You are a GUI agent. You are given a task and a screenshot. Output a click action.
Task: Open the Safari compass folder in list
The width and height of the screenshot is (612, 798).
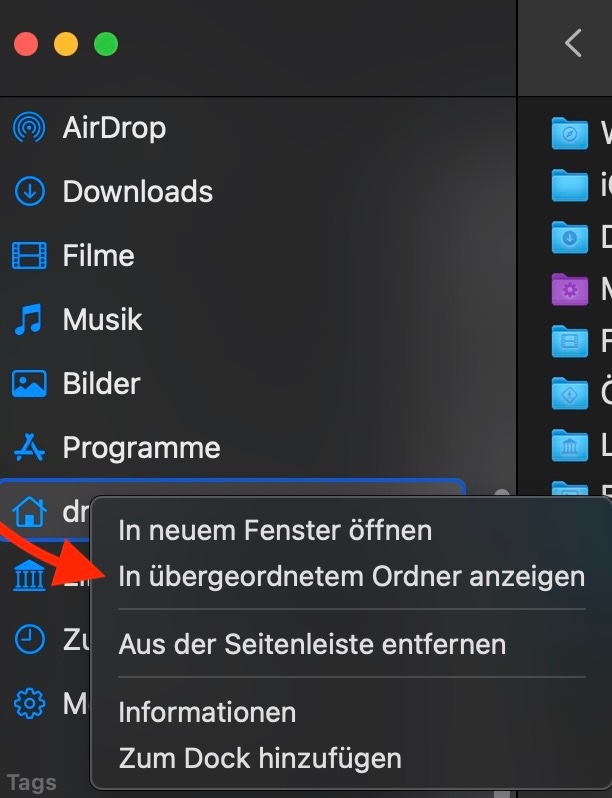click(x=570, y=133)
